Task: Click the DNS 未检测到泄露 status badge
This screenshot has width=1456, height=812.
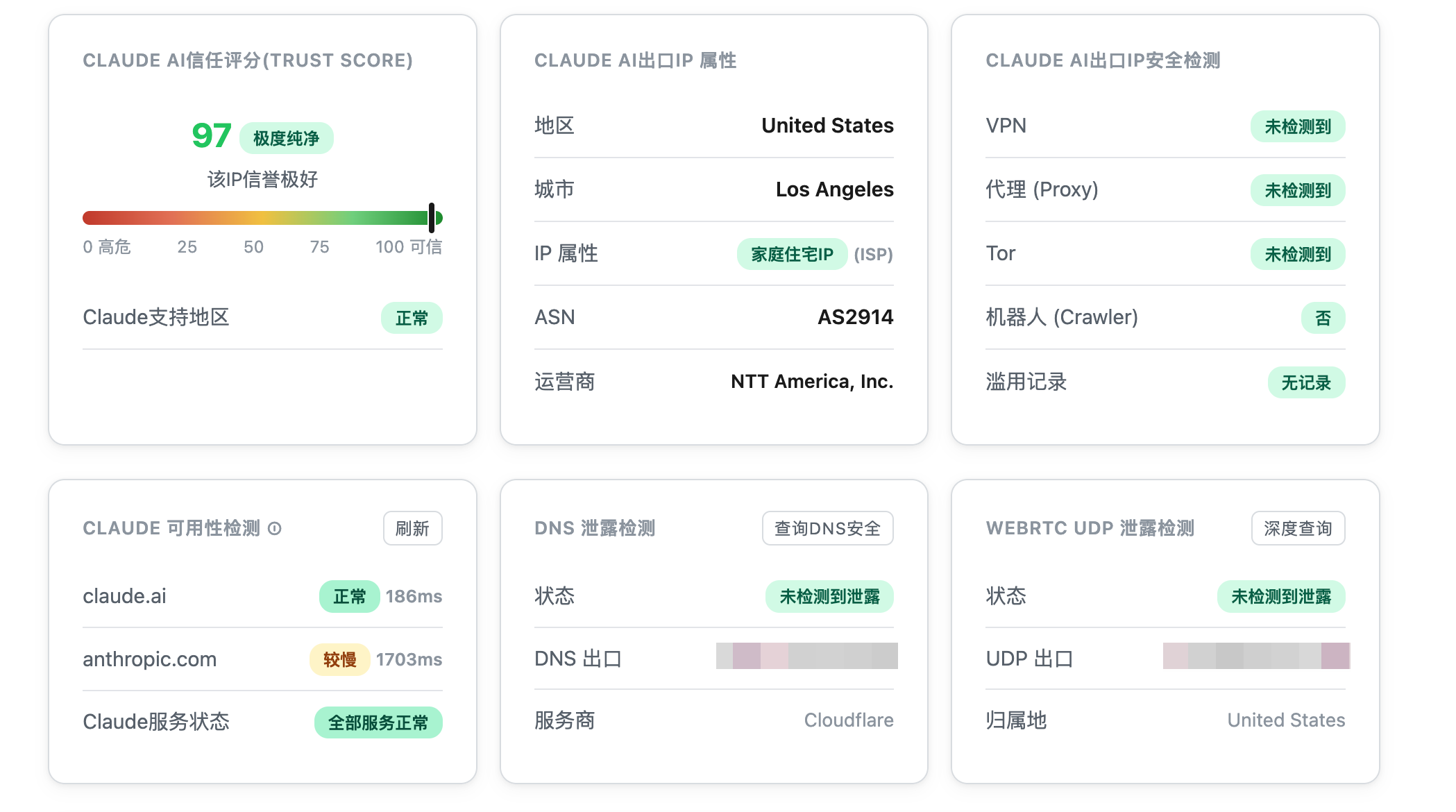Action: (829, 596)
